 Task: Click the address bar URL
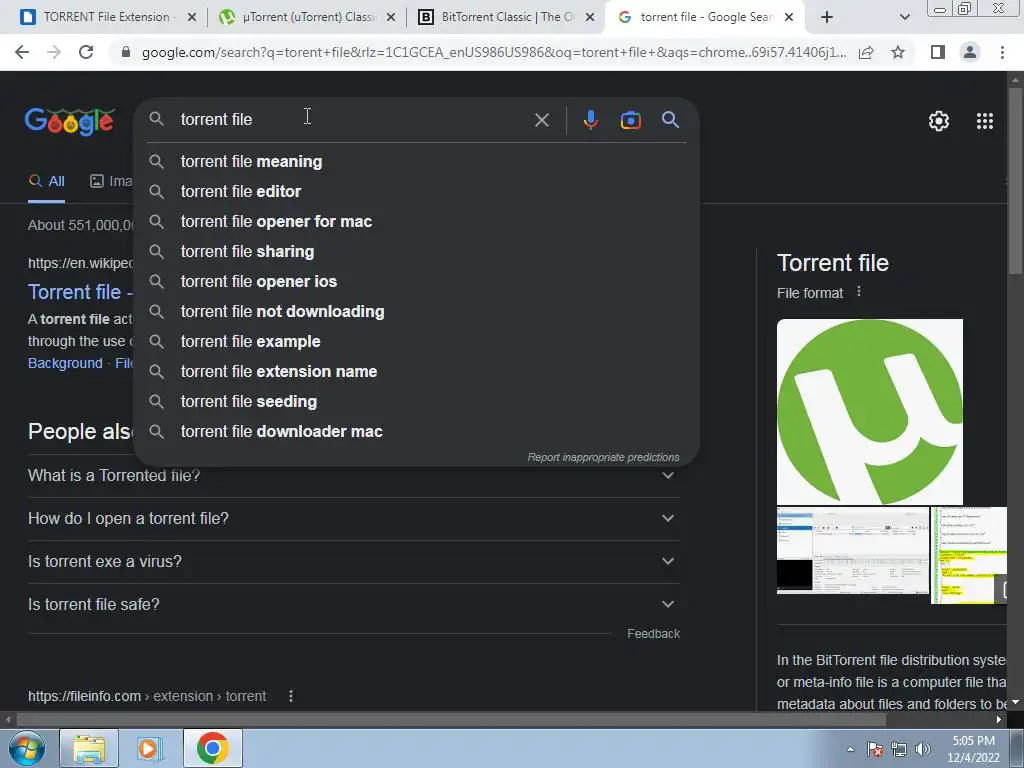494,52
